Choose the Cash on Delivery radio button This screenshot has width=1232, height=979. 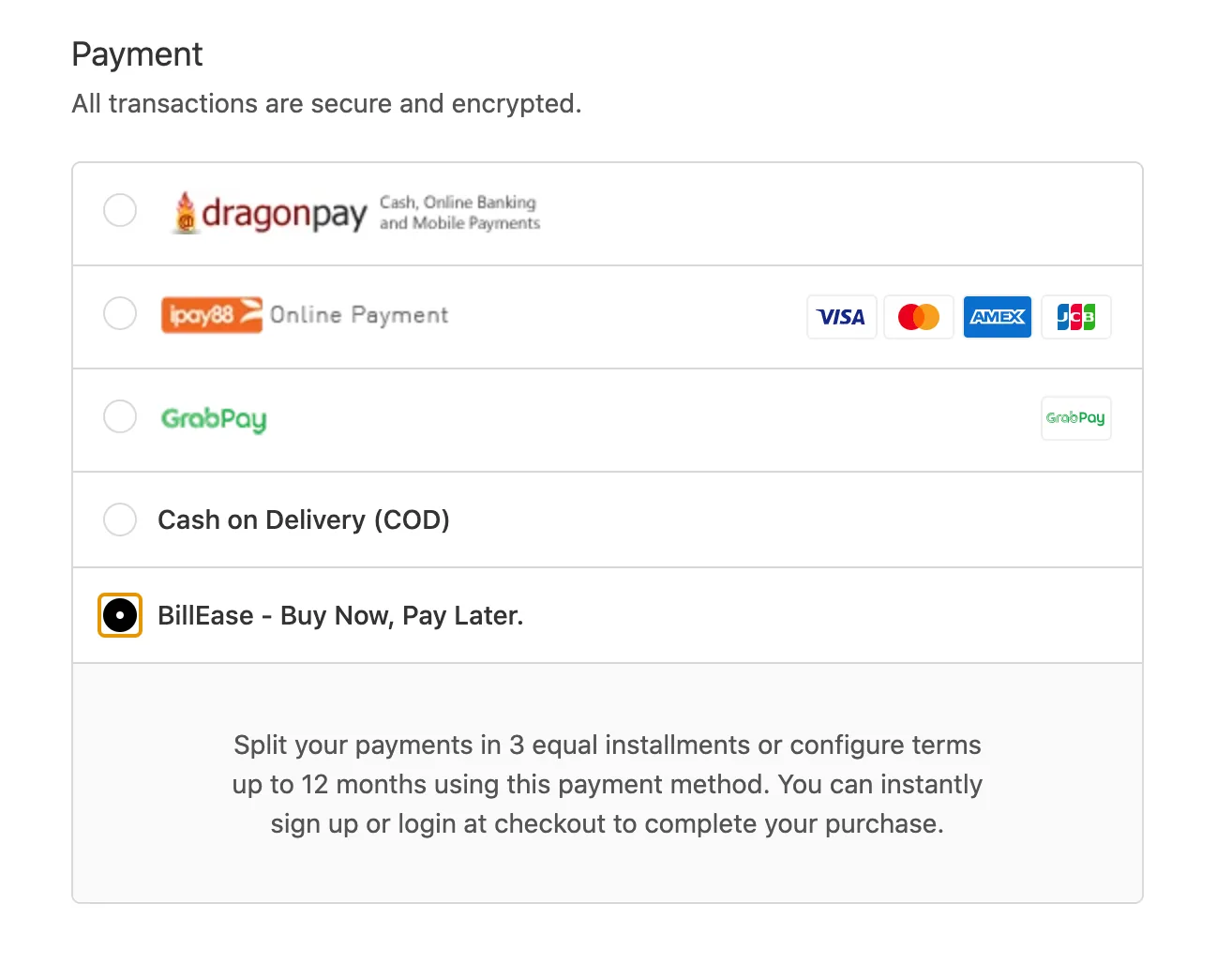click(x=120, y=520)
